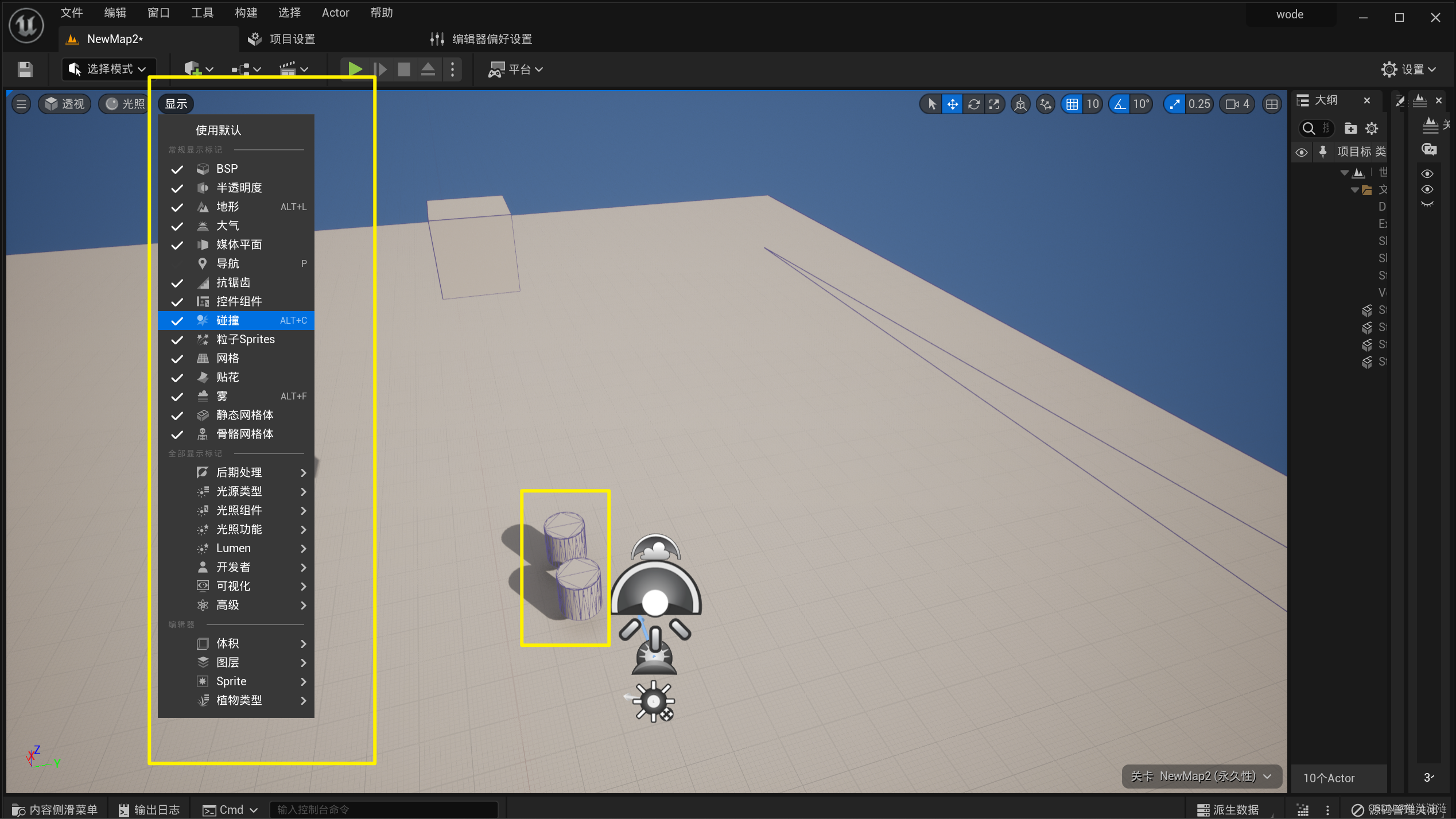
Task: Toggle grid snapping icon
Action: coord(1071,104)
